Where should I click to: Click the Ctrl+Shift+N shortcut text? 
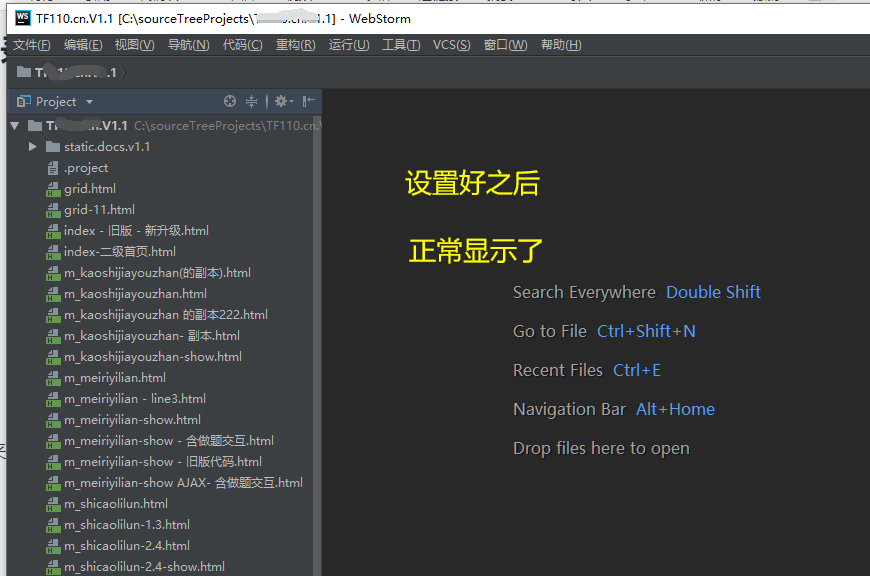click(646, 331)
